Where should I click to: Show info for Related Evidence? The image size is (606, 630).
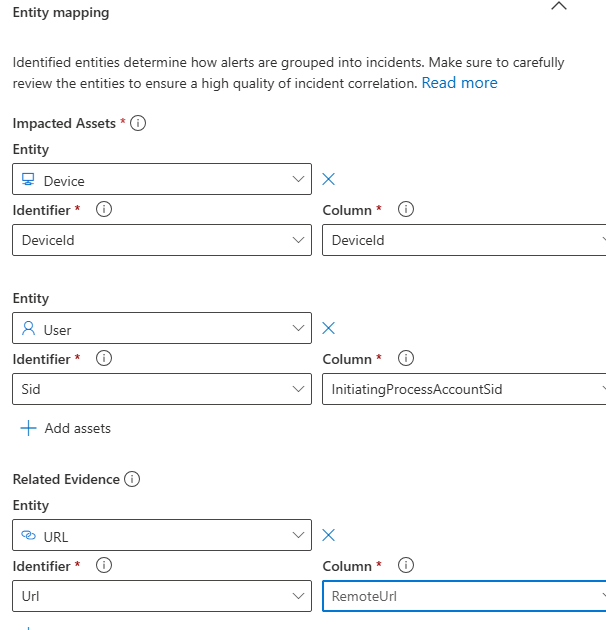(132, 479)
